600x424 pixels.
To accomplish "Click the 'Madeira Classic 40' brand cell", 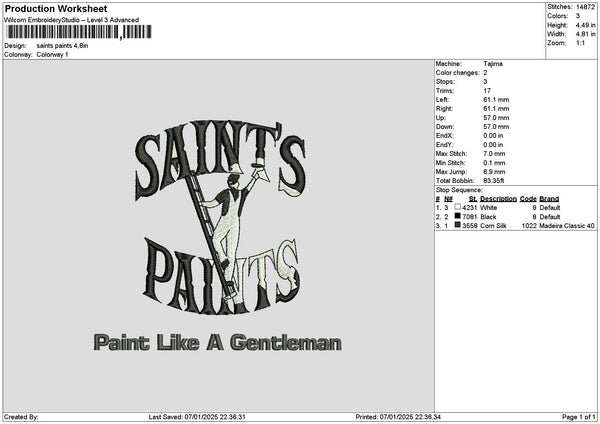I will [x=567, y=226].
